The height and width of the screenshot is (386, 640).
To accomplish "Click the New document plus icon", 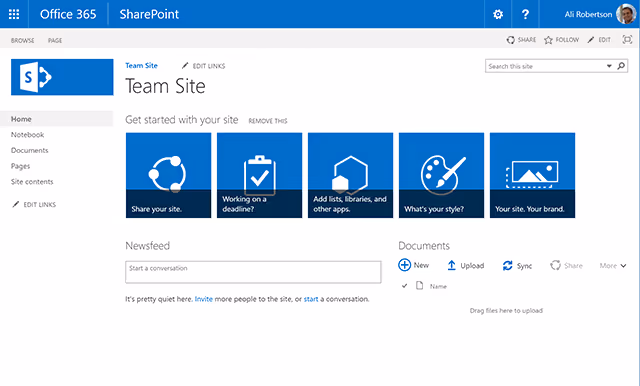I will tap(404, 265).
